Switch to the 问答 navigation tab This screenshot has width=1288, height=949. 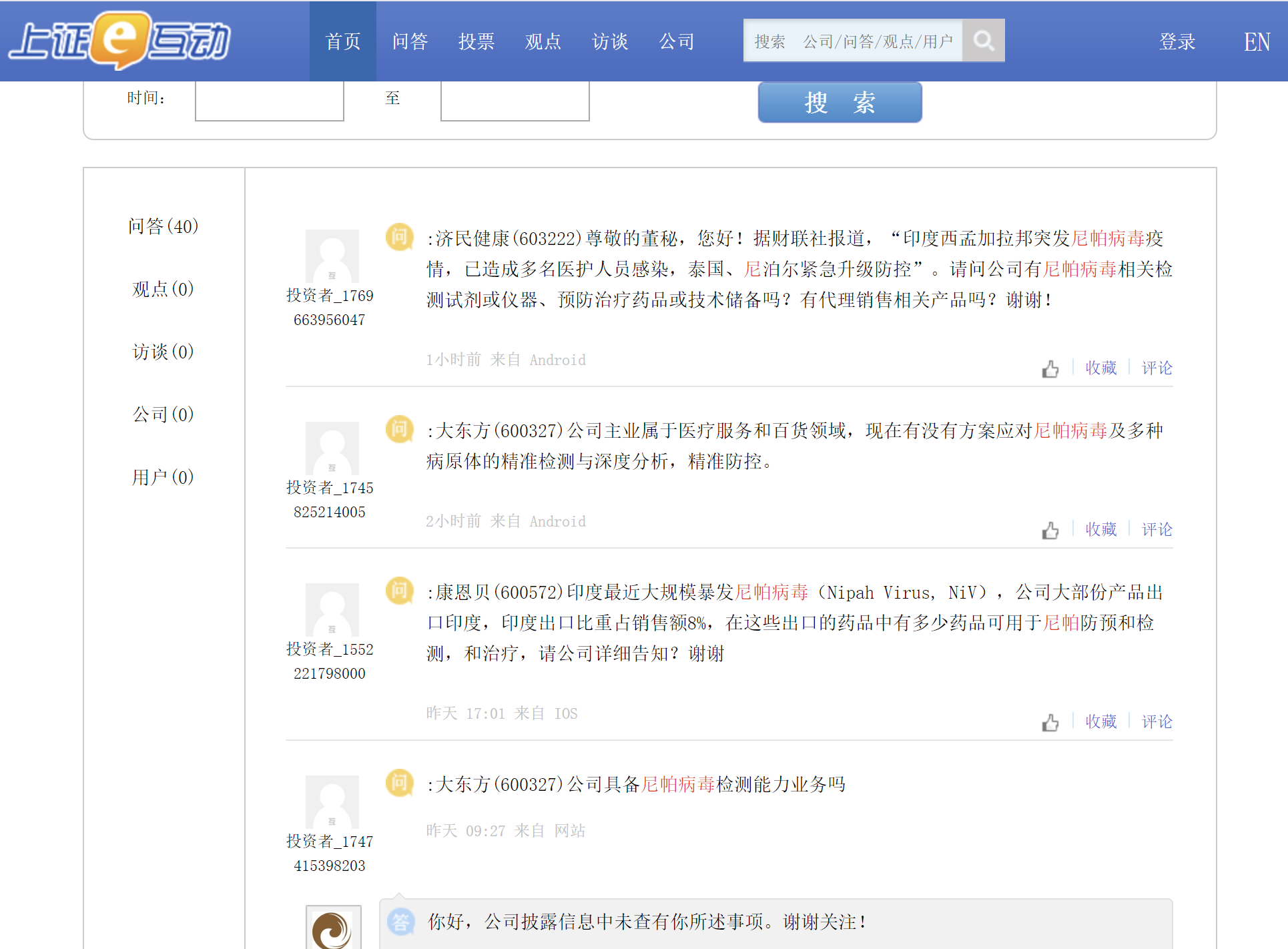410,41
